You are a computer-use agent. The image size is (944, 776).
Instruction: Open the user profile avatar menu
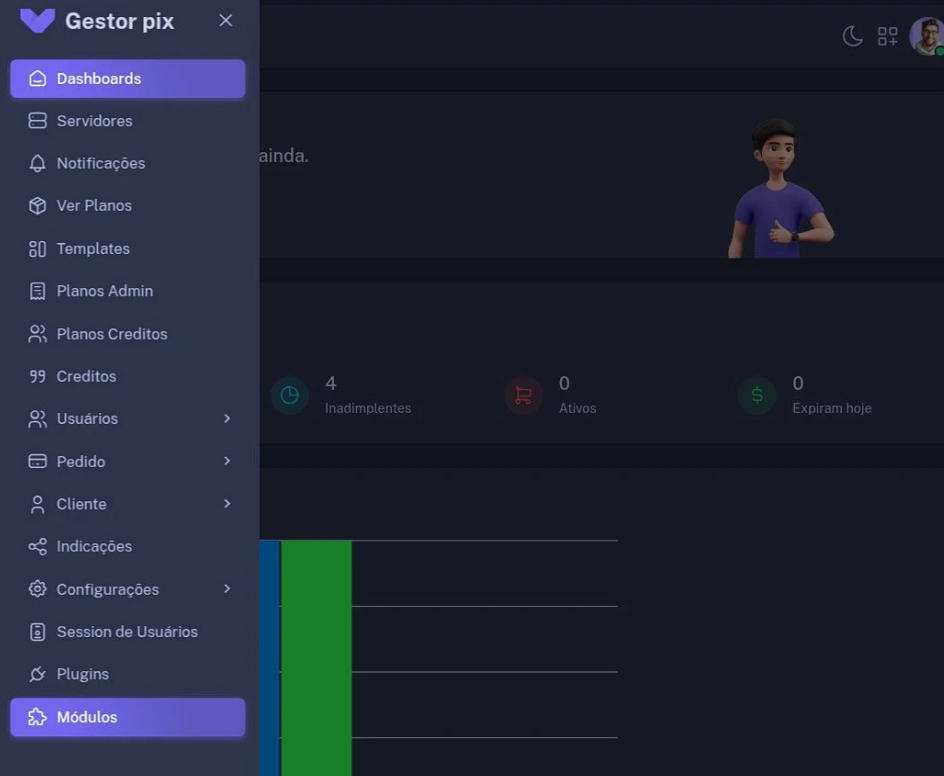(926, 37)
